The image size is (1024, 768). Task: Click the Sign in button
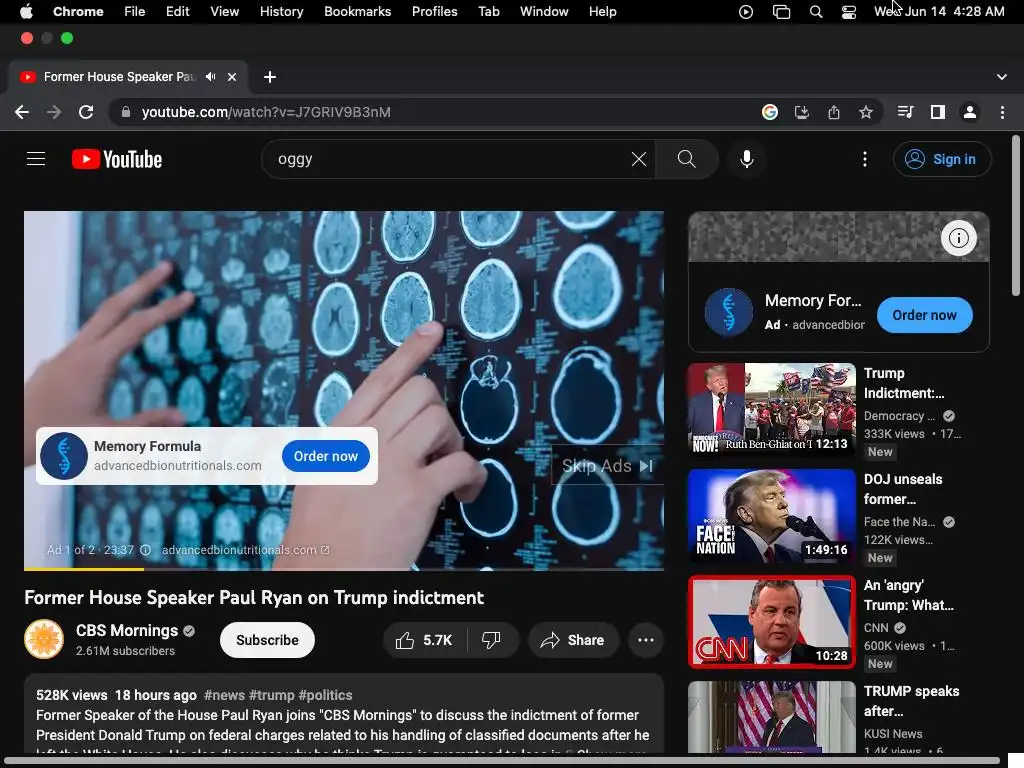pos(942,159)
